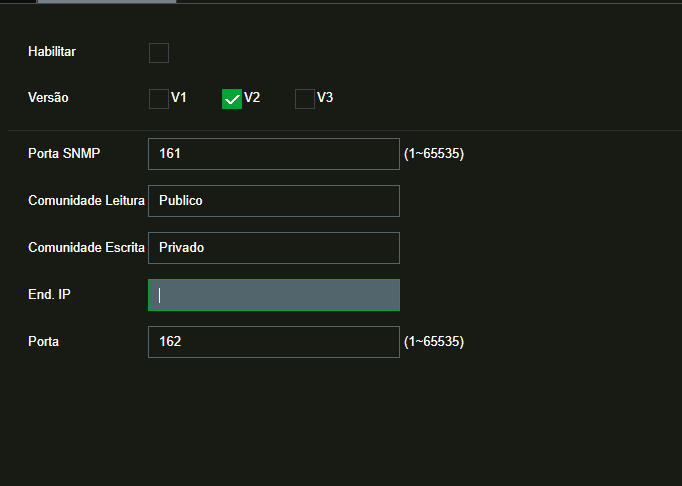Select the Porta field containing 162
Image resolution: width=682 pixels, height=486 pixels.
pos(273,342)
